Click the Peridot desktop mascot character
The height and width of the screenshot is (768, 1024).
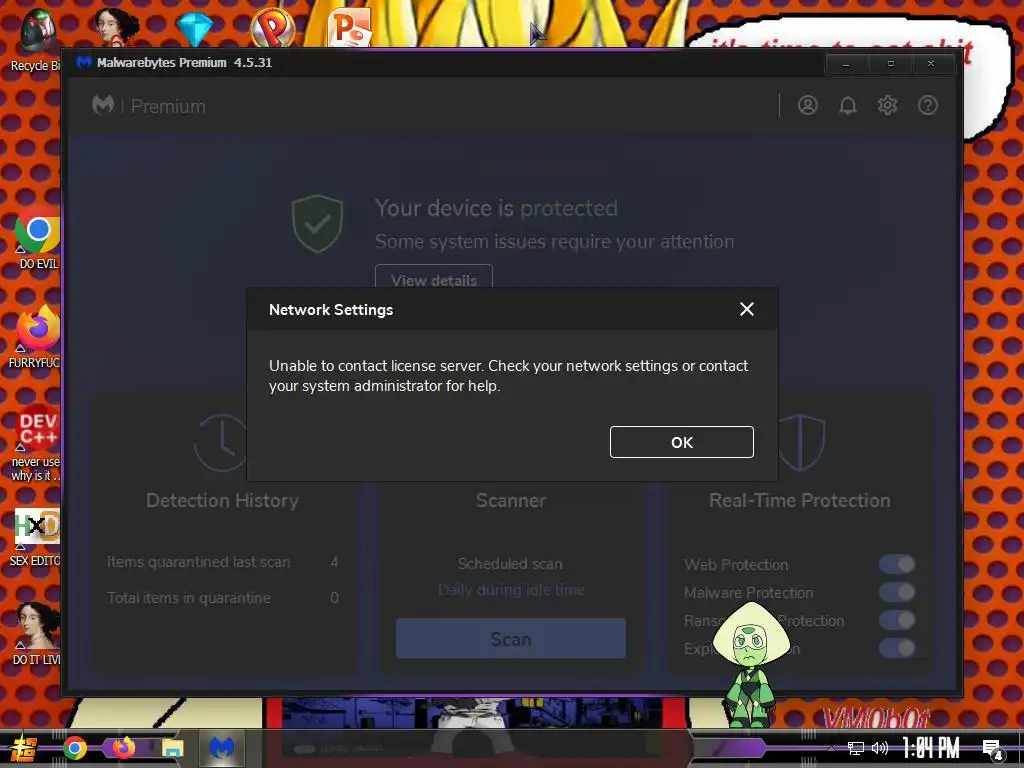click(750, 665)
